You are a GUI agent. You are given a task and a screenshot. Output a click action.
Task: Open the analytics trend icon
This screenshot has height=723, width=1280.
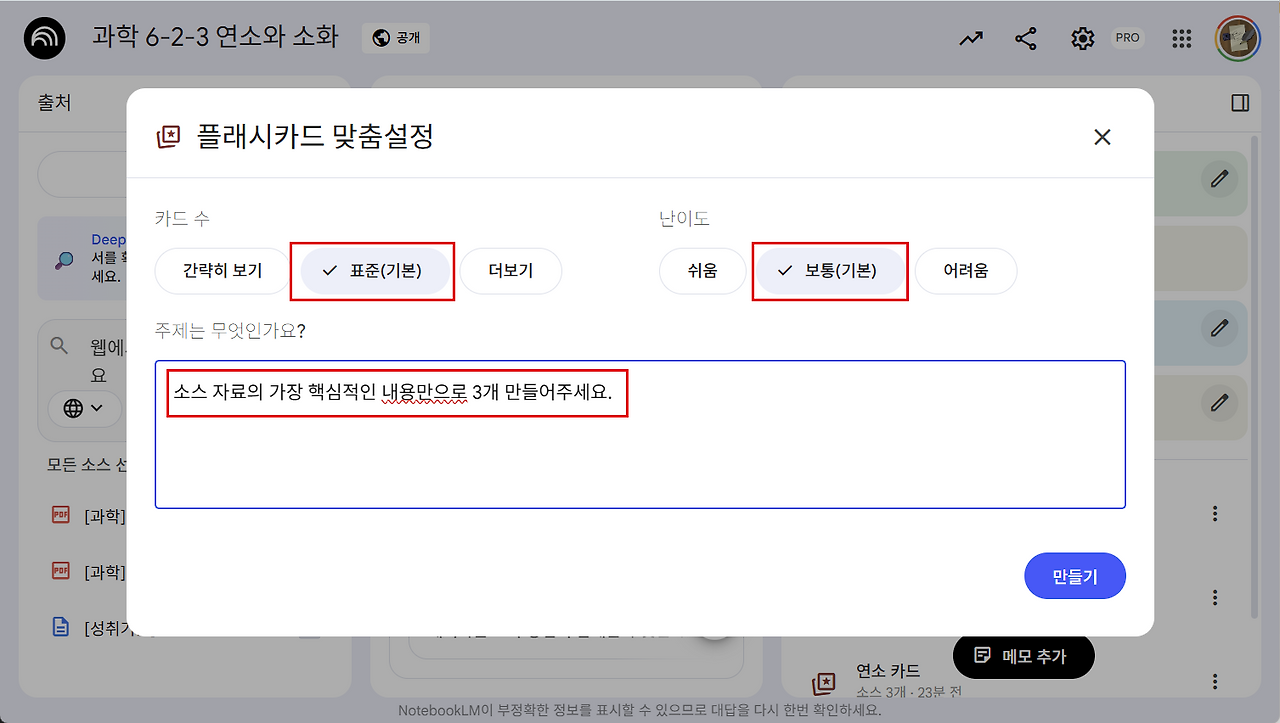click(970, 39)
